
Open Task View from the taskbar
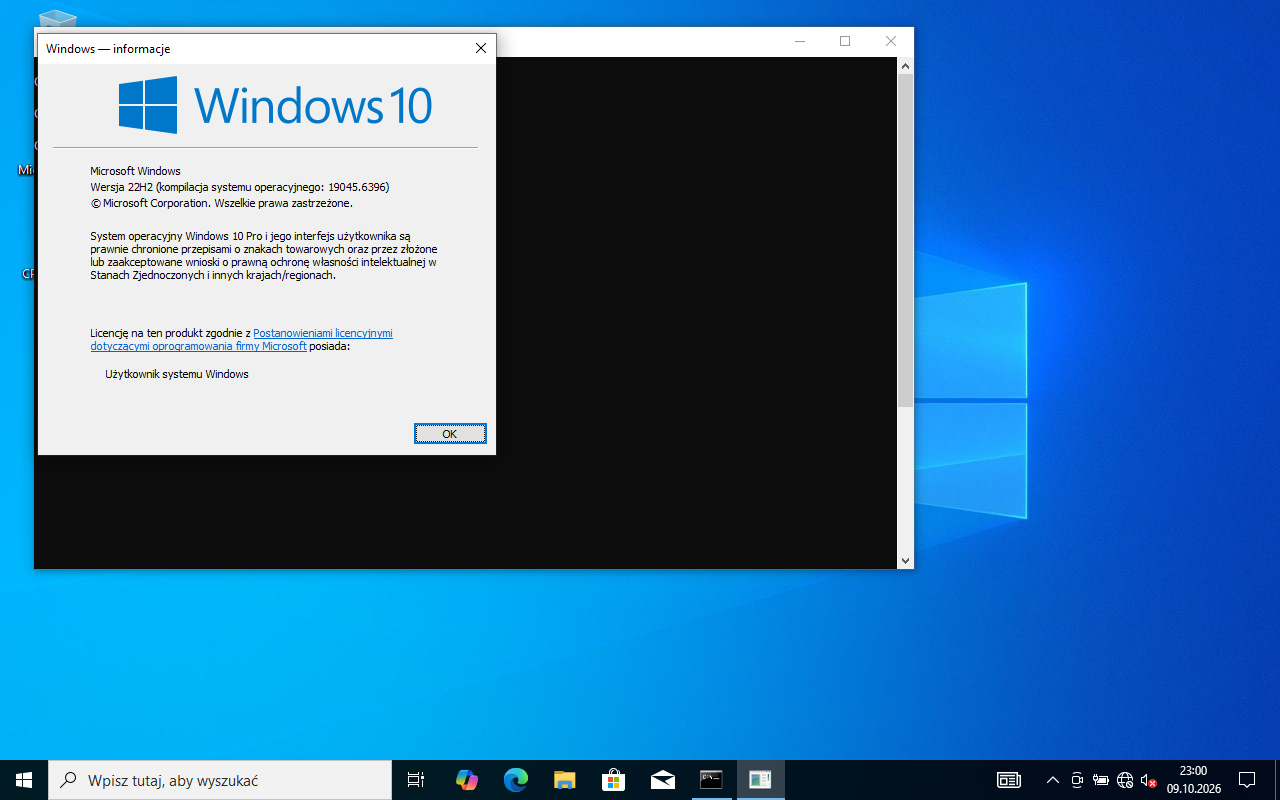pyautogui.click(x=416, y=780)
